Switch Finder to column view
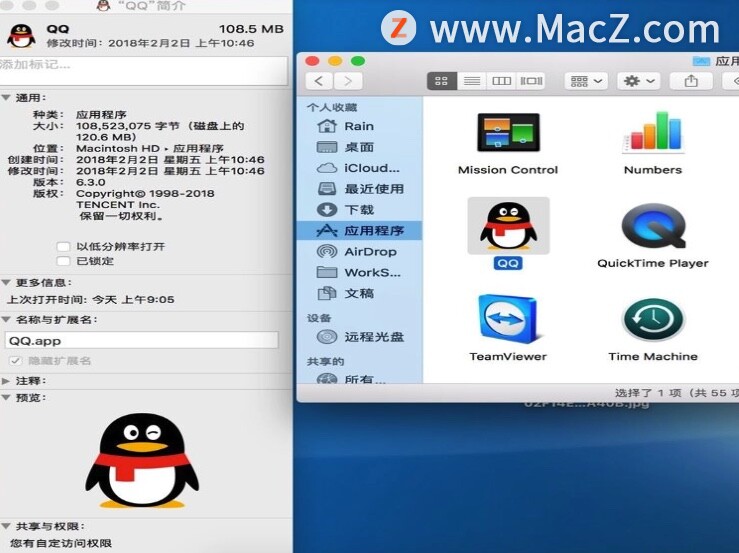This screenshot has width=739, height=553. coord(501,81)
